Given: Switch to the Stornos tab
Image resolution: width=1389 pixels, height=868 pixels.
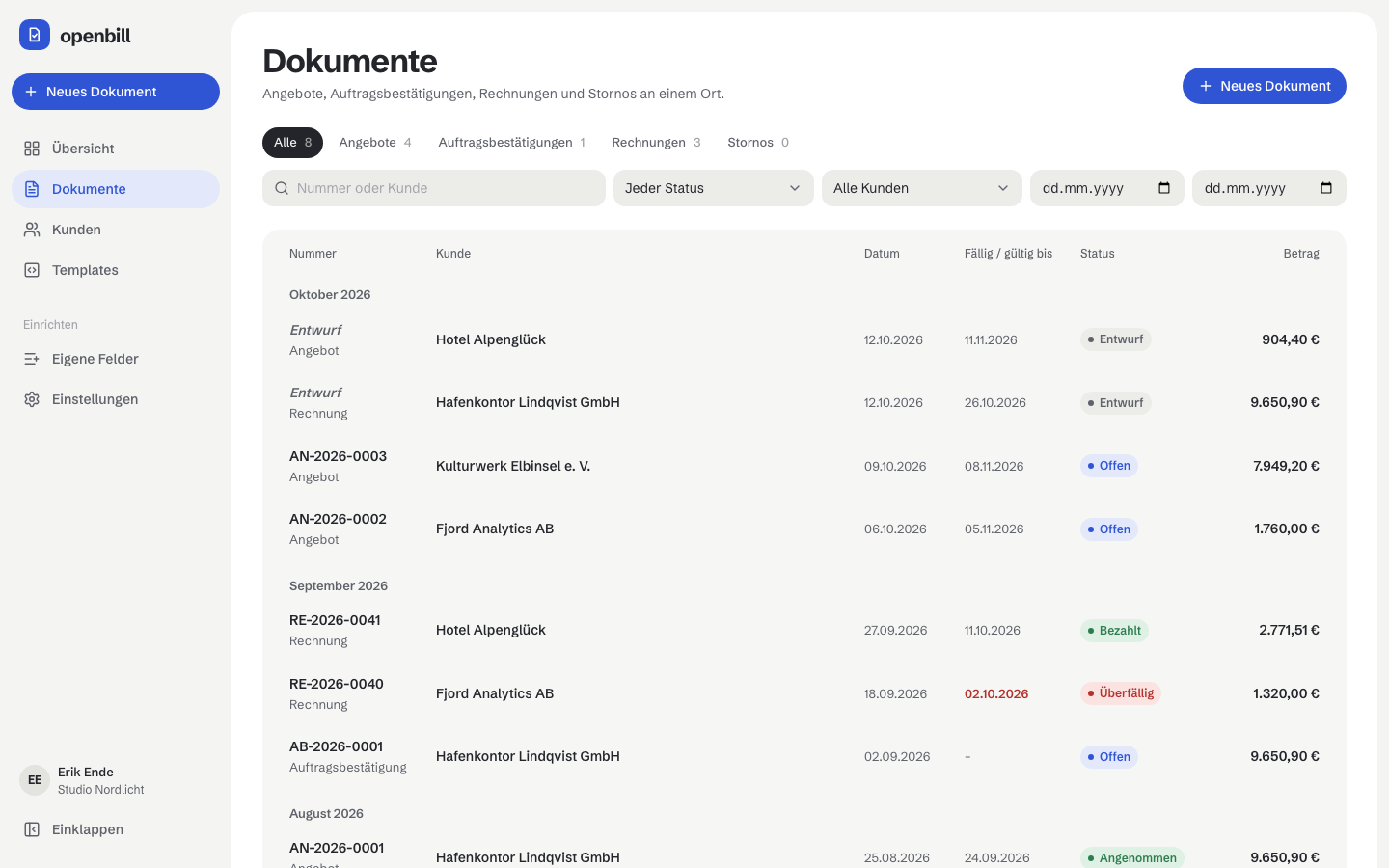Looking at the screenshot, I should (x=758, y=142).
